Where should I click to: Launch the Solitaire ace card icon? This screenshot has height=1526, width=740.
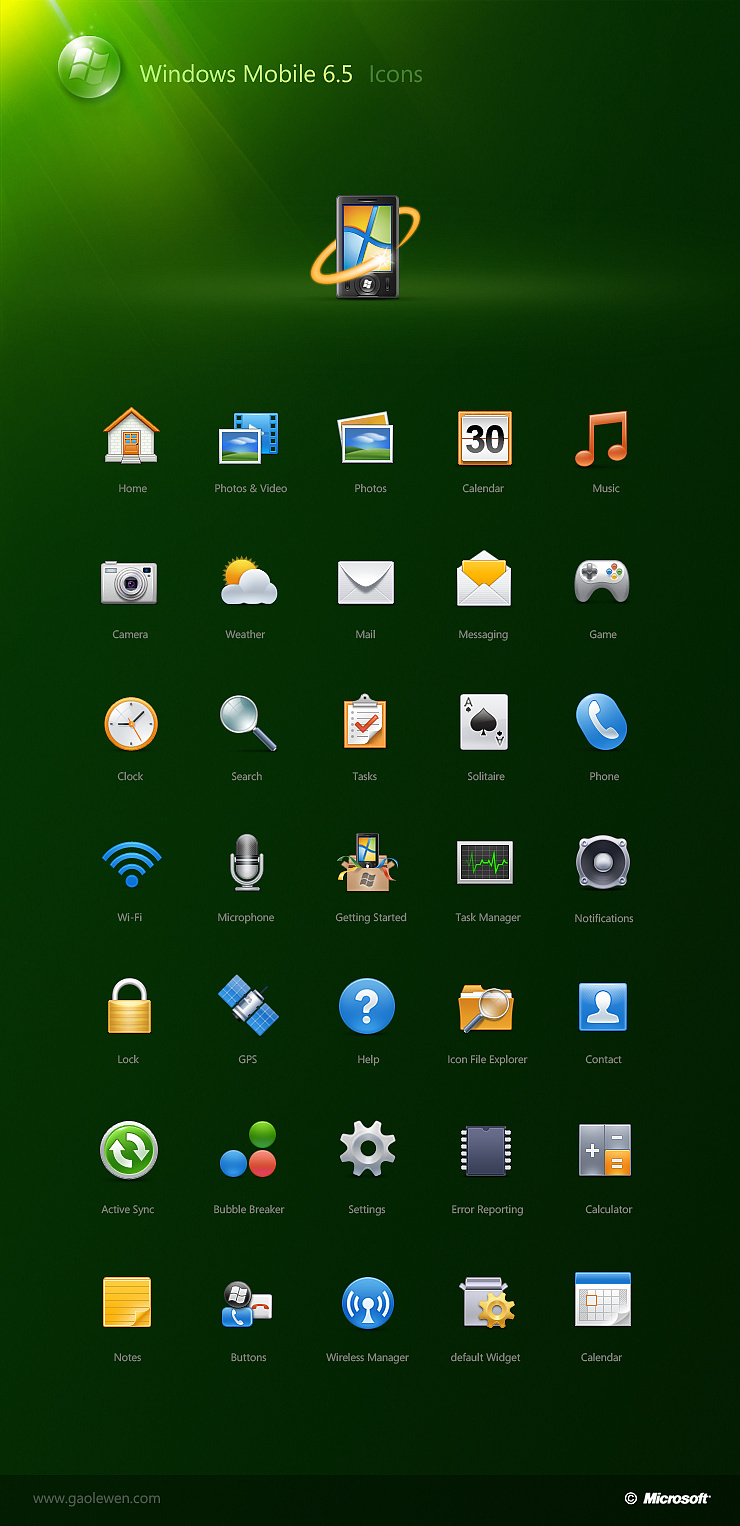(x=484, y=722)
